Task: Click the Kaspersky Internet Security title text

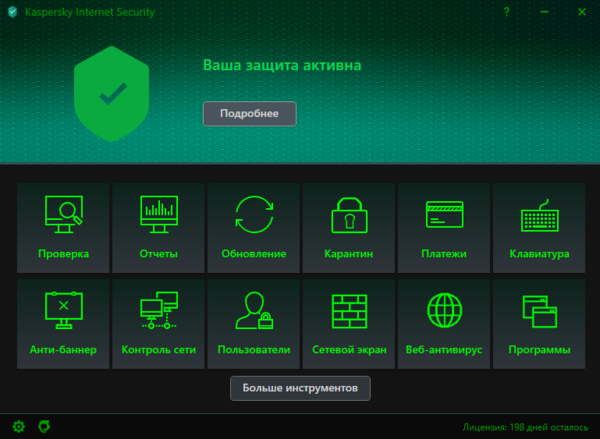Action: pyautogui.click(x=90, y=12)
